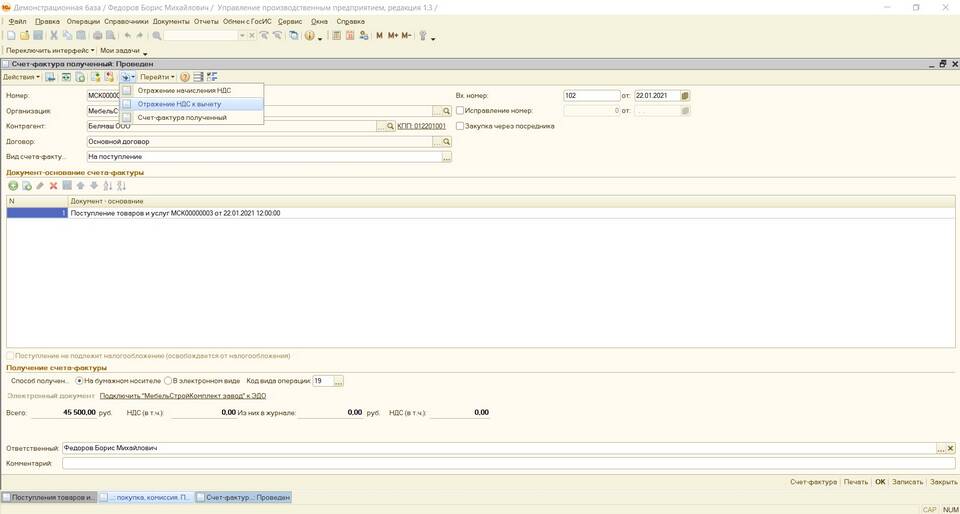
Task: Open the 'Действия' dropdown menu
Action: (x=21, y=77)
